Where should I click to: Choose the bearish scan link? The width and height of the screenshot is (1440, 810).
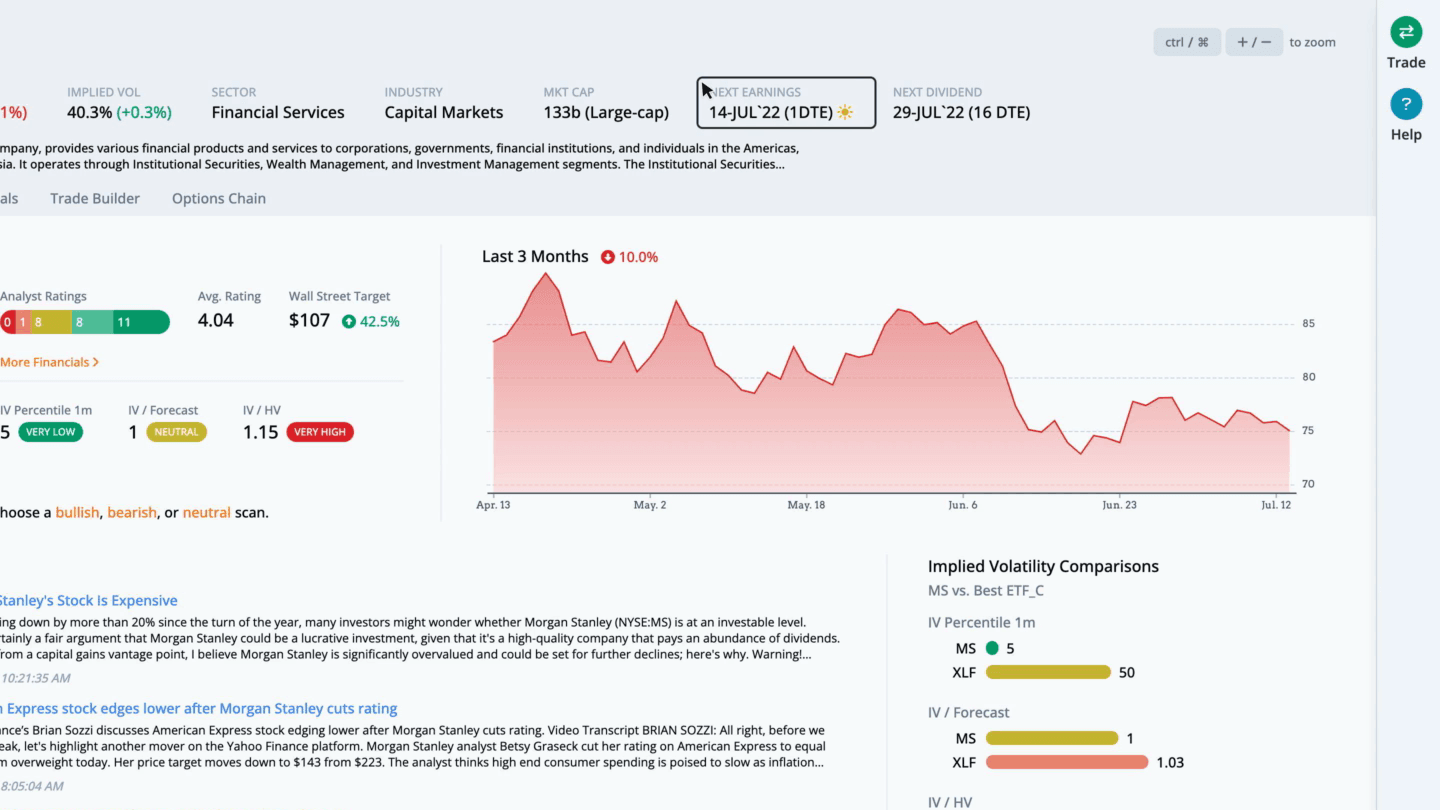tap(132, 512)
